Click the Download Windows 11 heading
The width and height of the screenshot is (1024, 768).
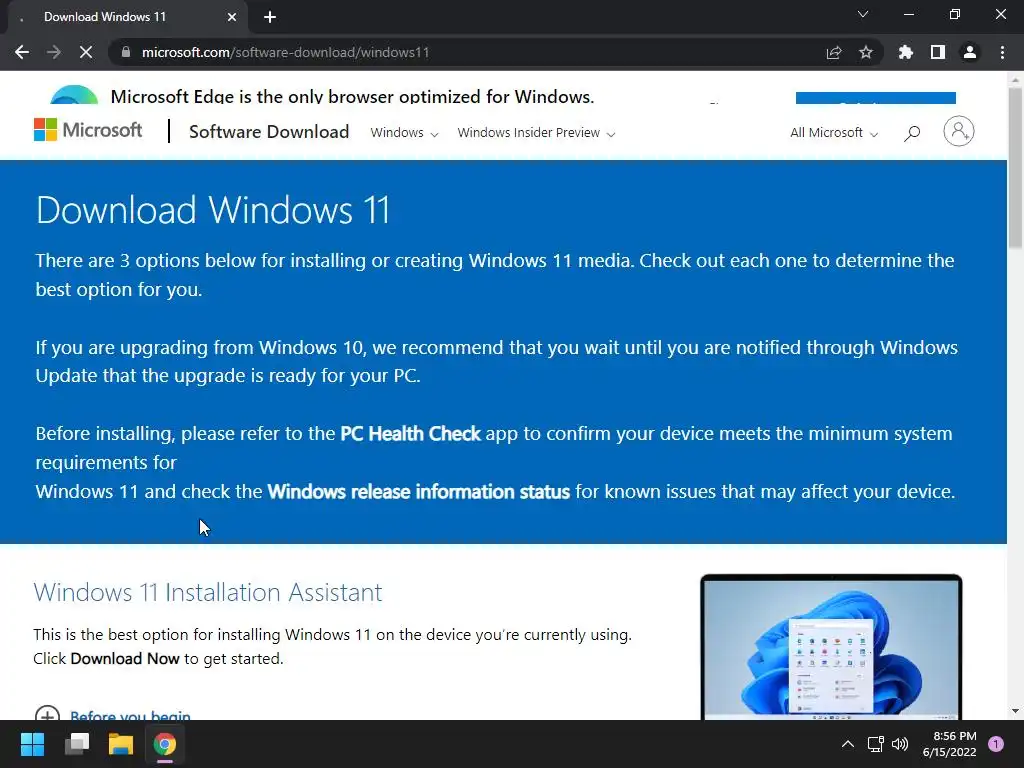213,210
